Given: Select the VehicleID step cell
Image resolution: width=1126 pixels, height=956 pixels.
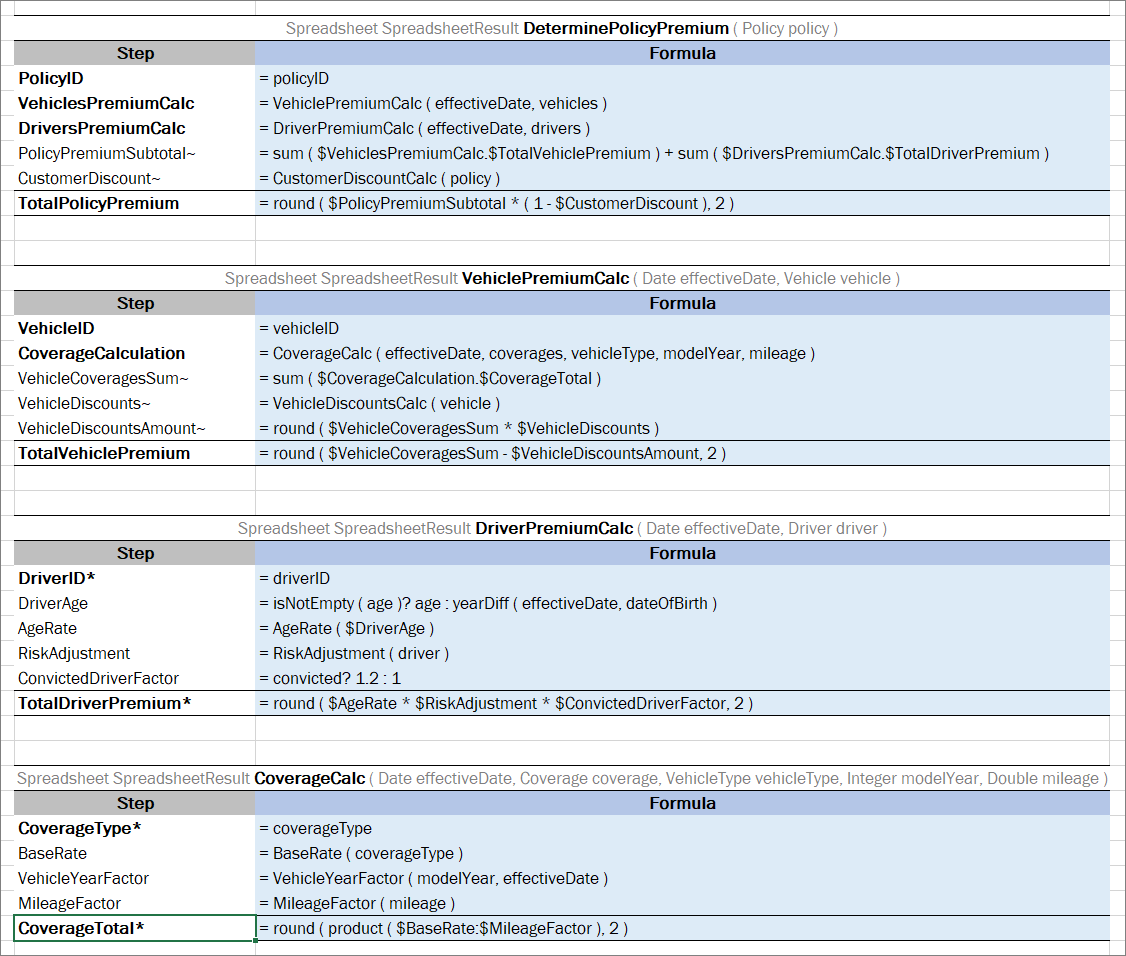Looking at the screenshot, I should coord(135,328).
